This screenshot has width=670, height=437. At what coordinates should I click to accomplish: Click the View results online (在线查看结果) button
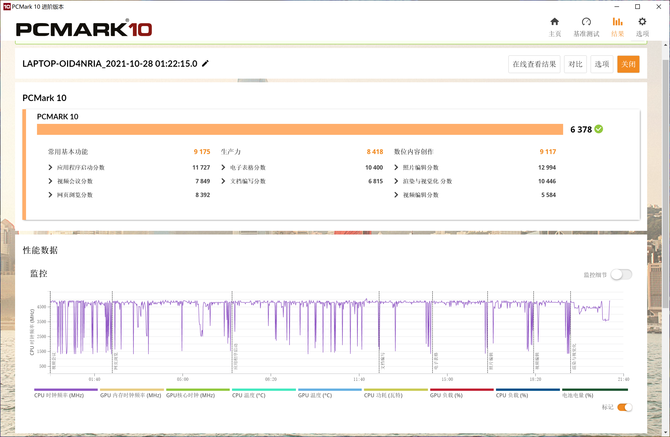534,64
